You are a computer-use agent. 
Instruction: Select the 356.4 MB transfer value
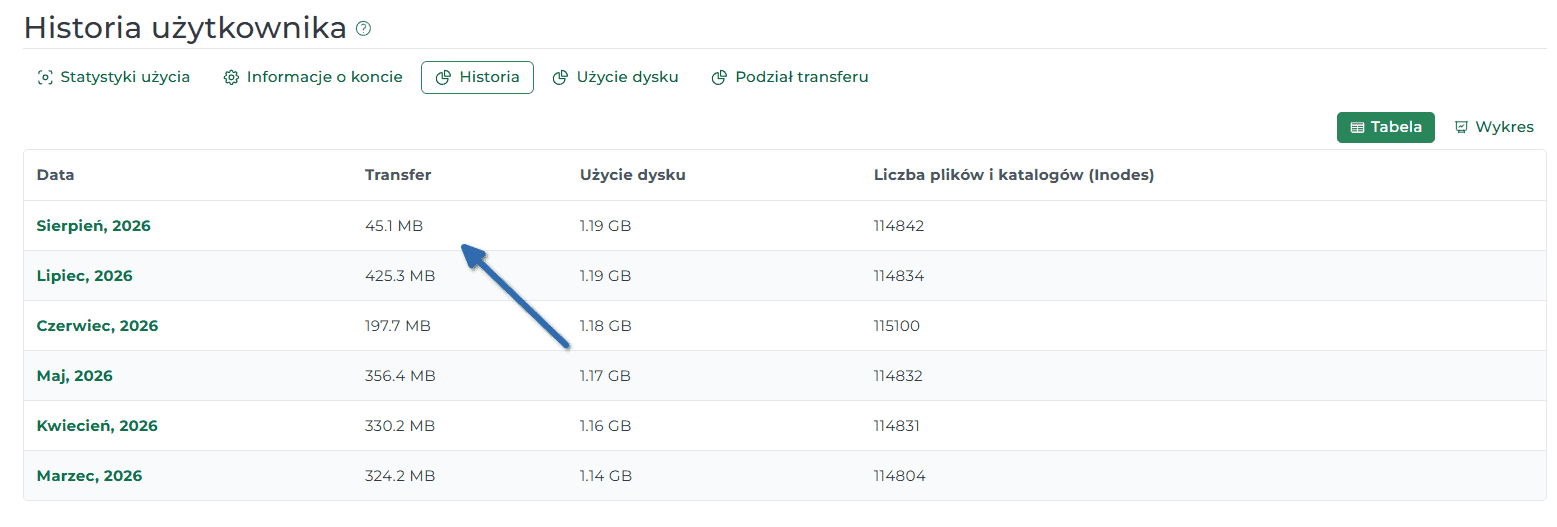coord(400,376)
